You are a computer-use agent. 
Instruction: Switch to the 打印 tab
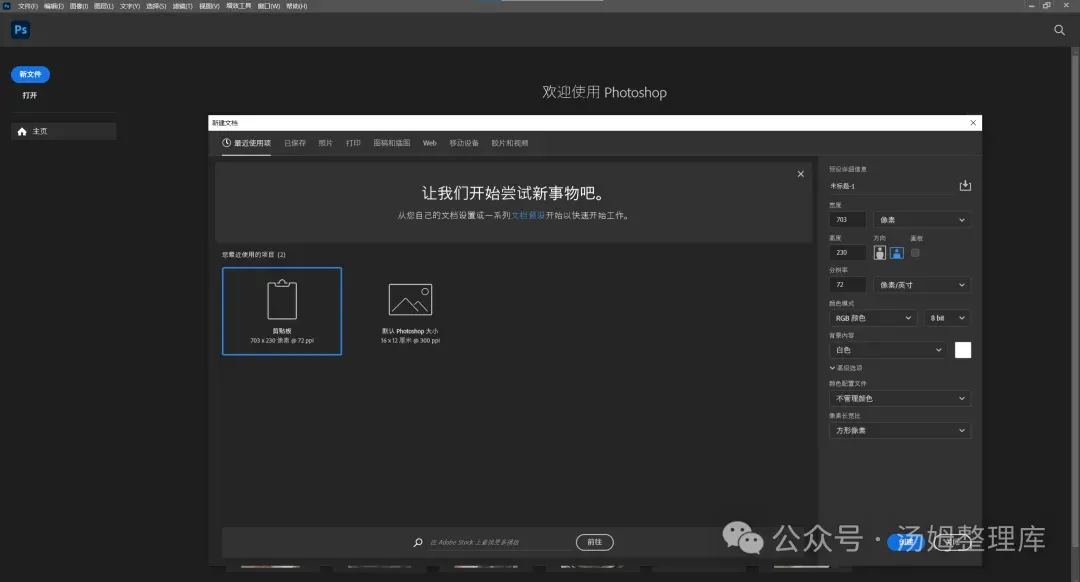click(x=353, y=143)
